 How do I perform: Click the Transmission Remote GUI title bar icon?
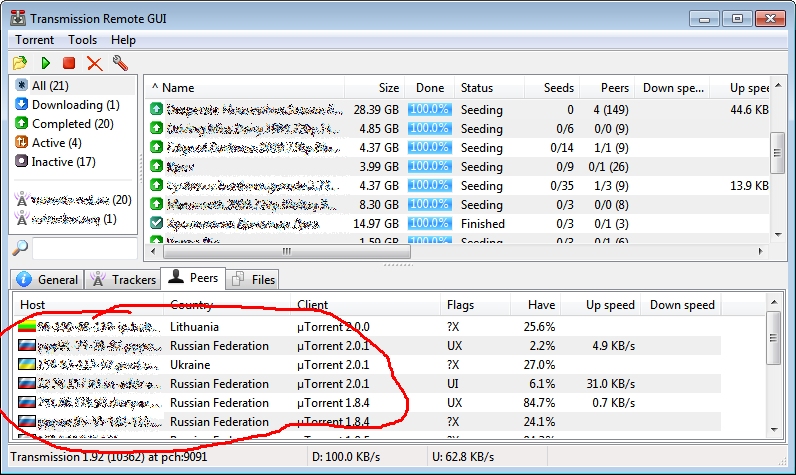coord(18,18)
